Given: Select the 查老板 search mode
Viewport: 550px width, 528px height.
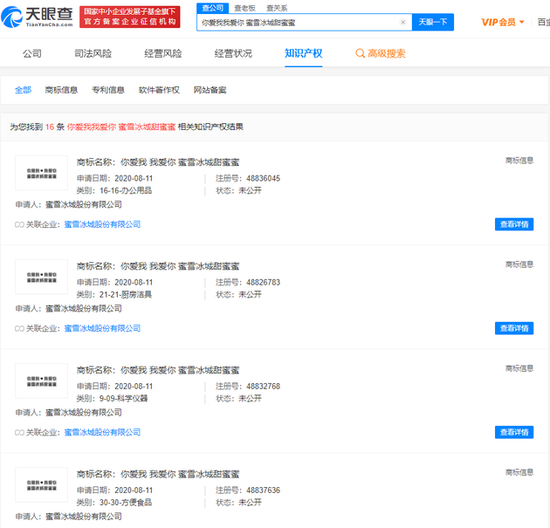Looking at the screenshot, I should [x=244, y=8].
